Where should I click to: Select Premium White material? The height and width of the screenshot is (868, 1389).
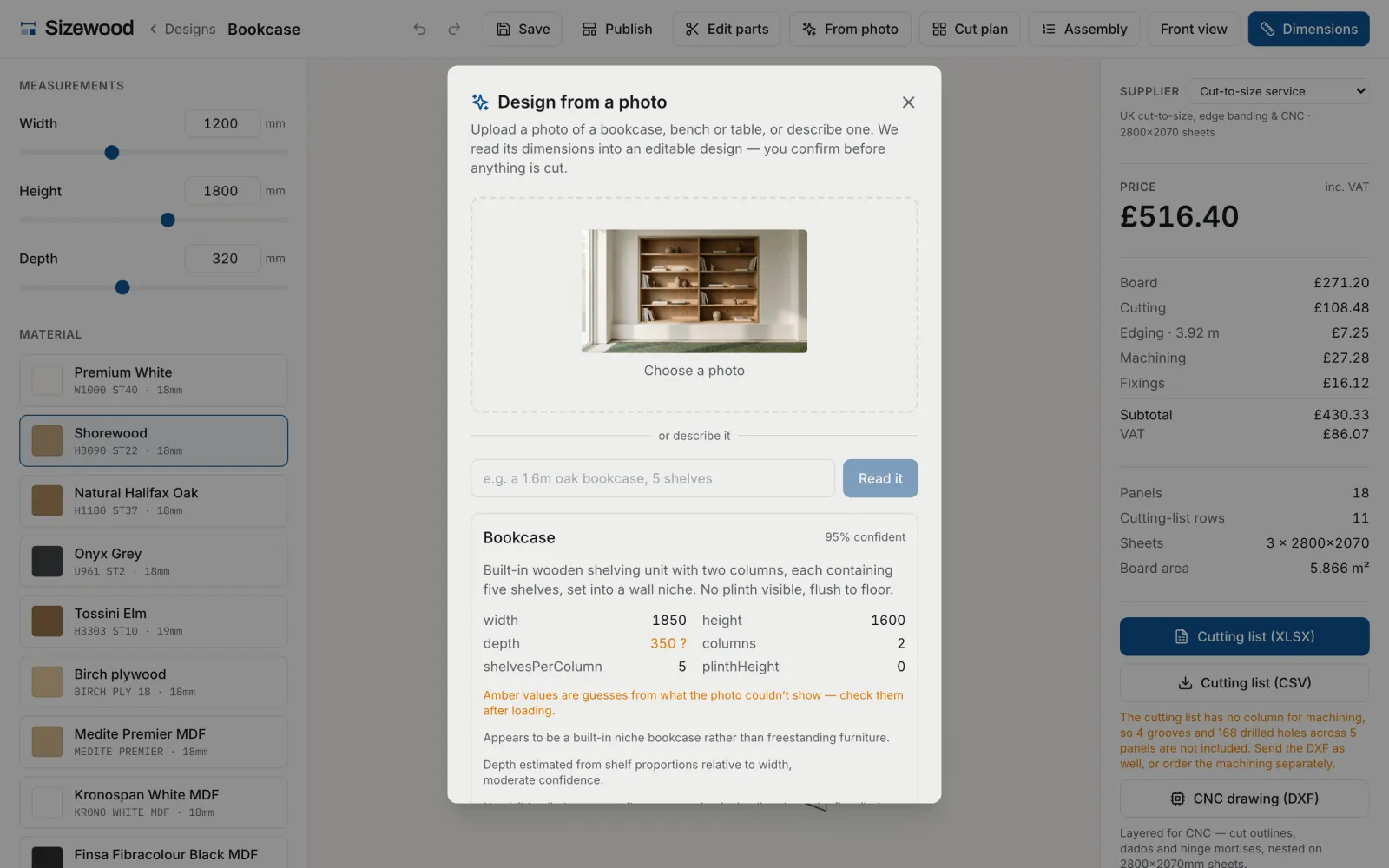(x=154, y=380)
